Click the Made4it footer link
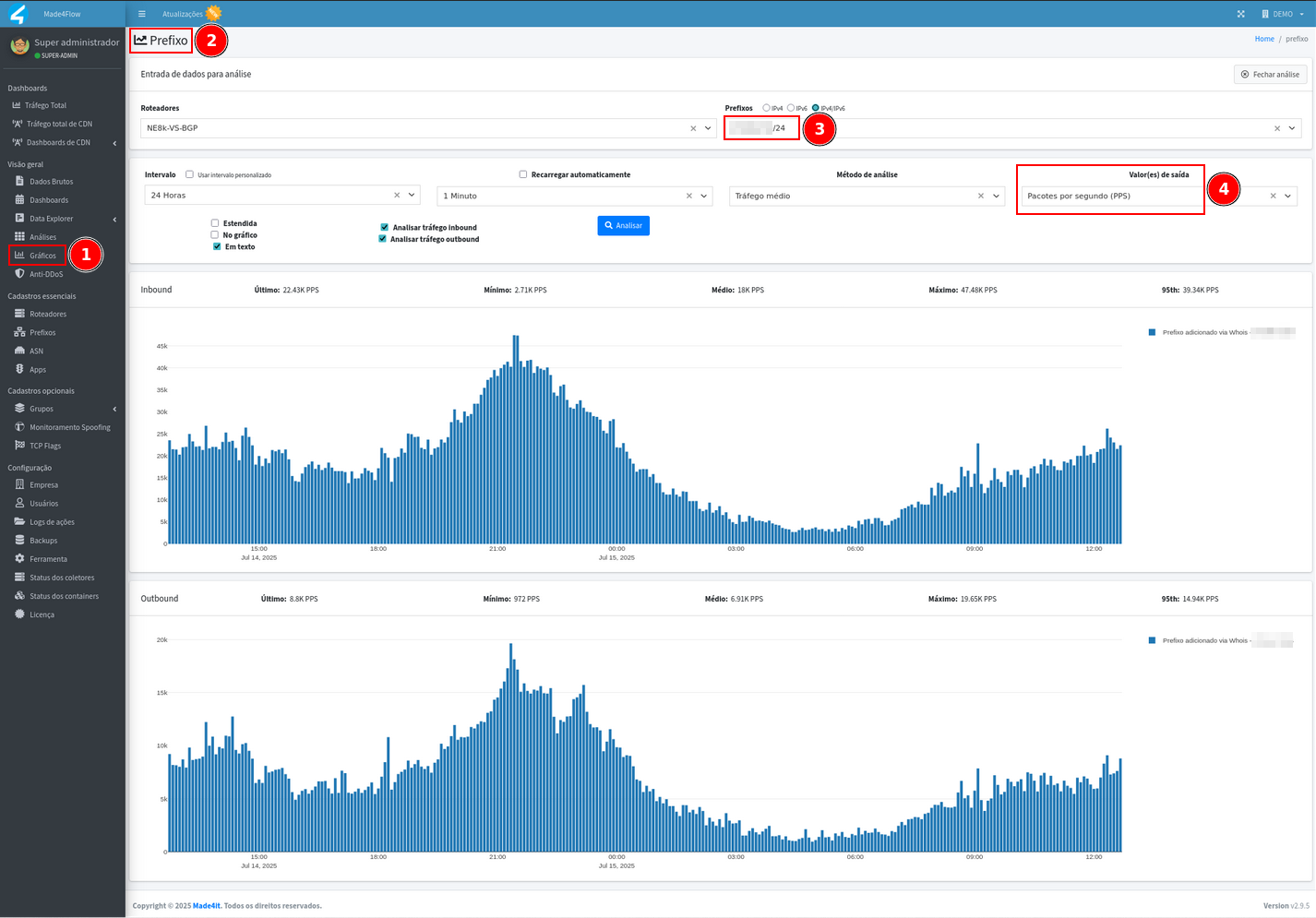Viewport: 1316px width, 918px height. 207,906
